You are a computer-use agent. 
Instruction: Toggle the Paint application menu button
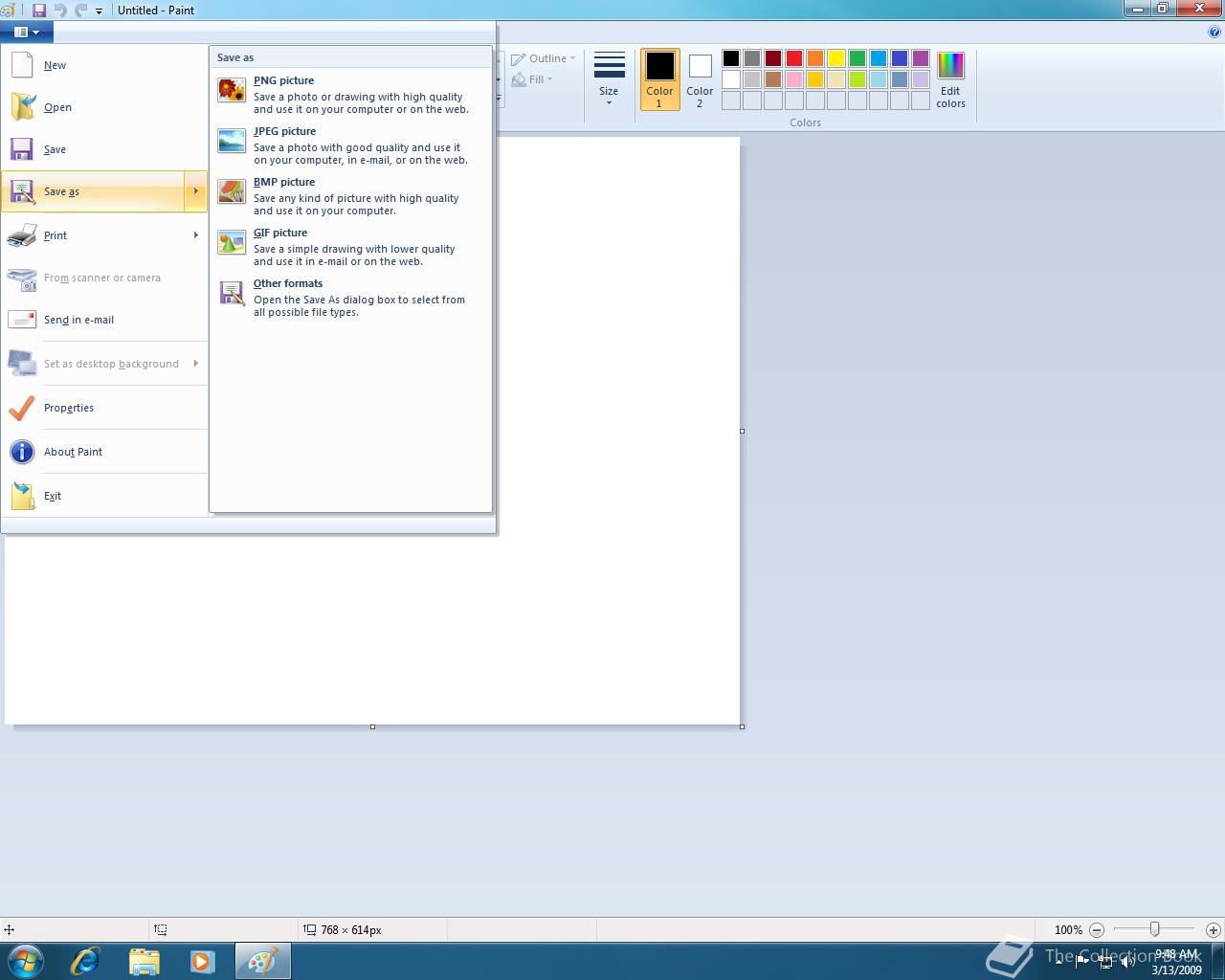(x=27, y=32)
